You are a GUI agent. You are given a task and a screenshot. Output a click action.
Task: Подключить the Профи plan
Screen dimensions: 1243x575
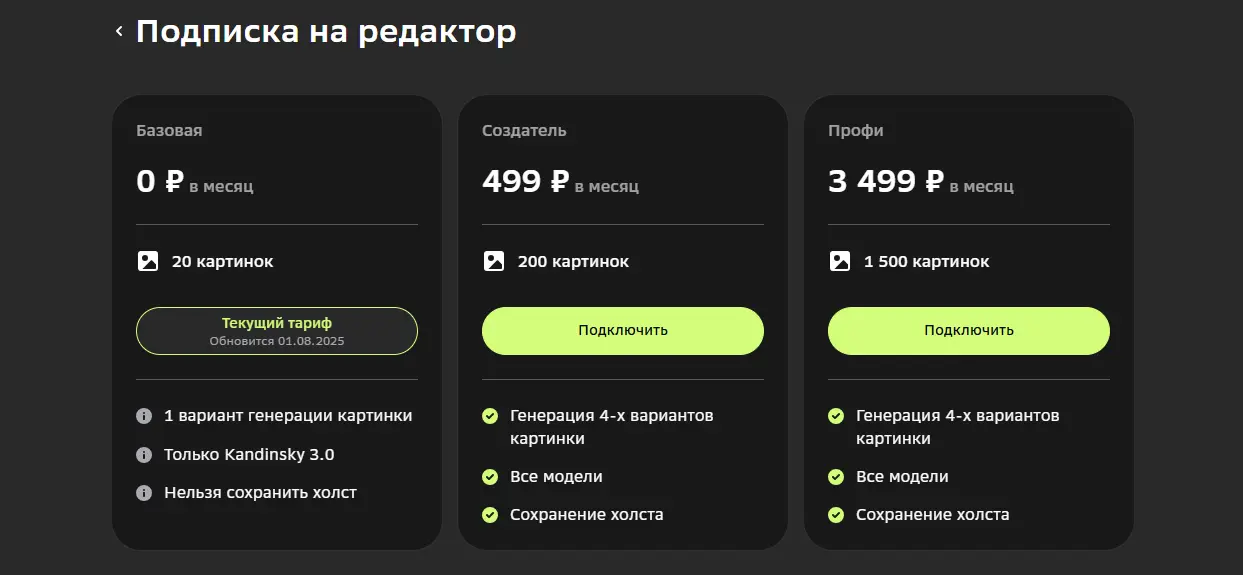point(969,330)
